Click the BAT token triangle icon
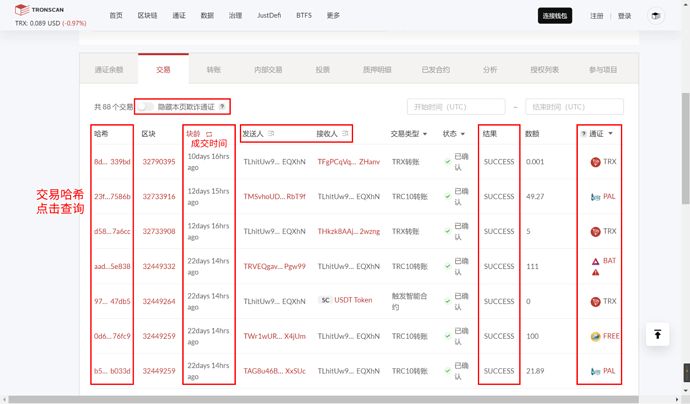 (595, 261)
